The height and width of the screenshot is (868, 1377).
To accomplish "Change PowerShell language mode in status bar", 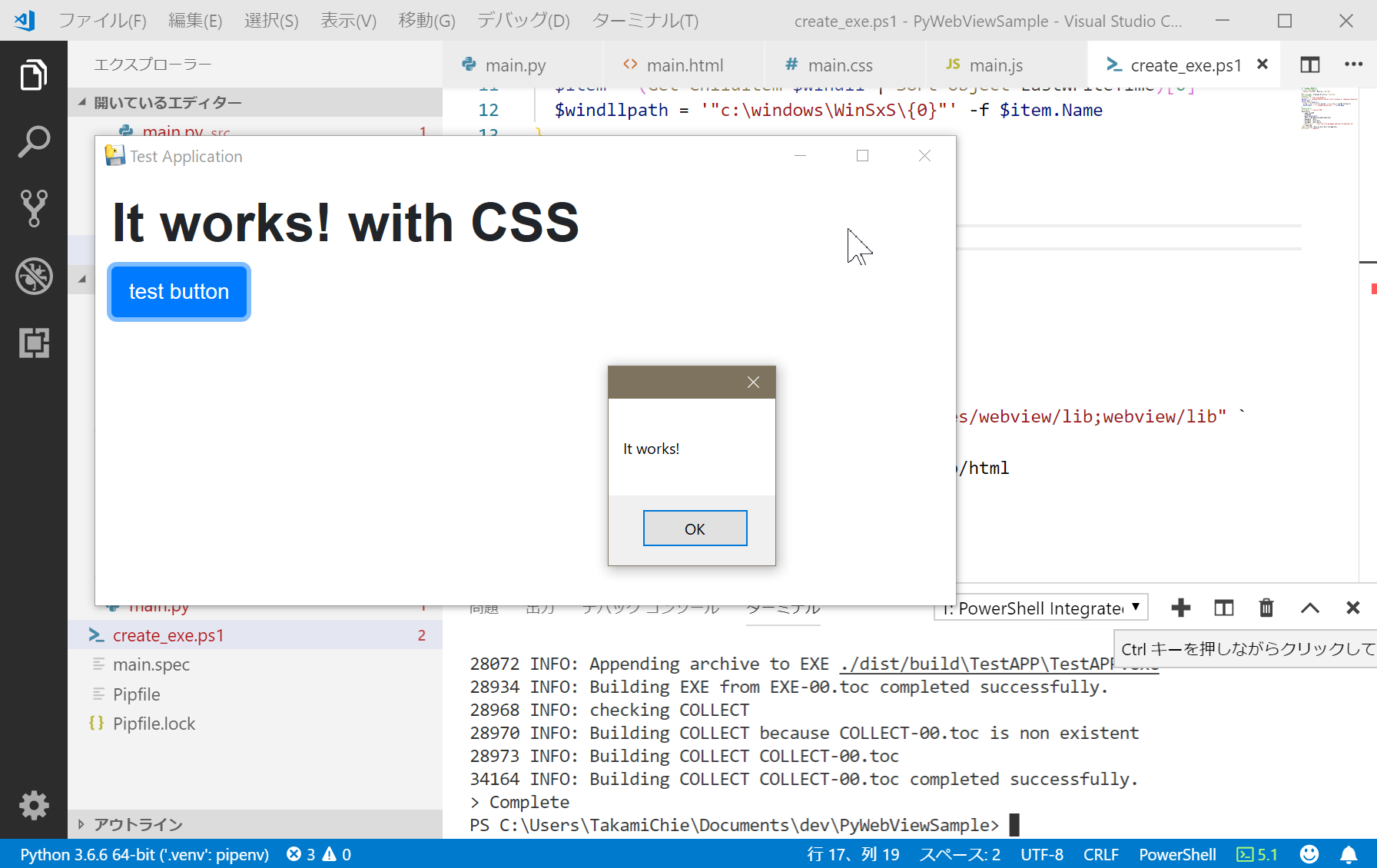I will tap(1177, 854).
